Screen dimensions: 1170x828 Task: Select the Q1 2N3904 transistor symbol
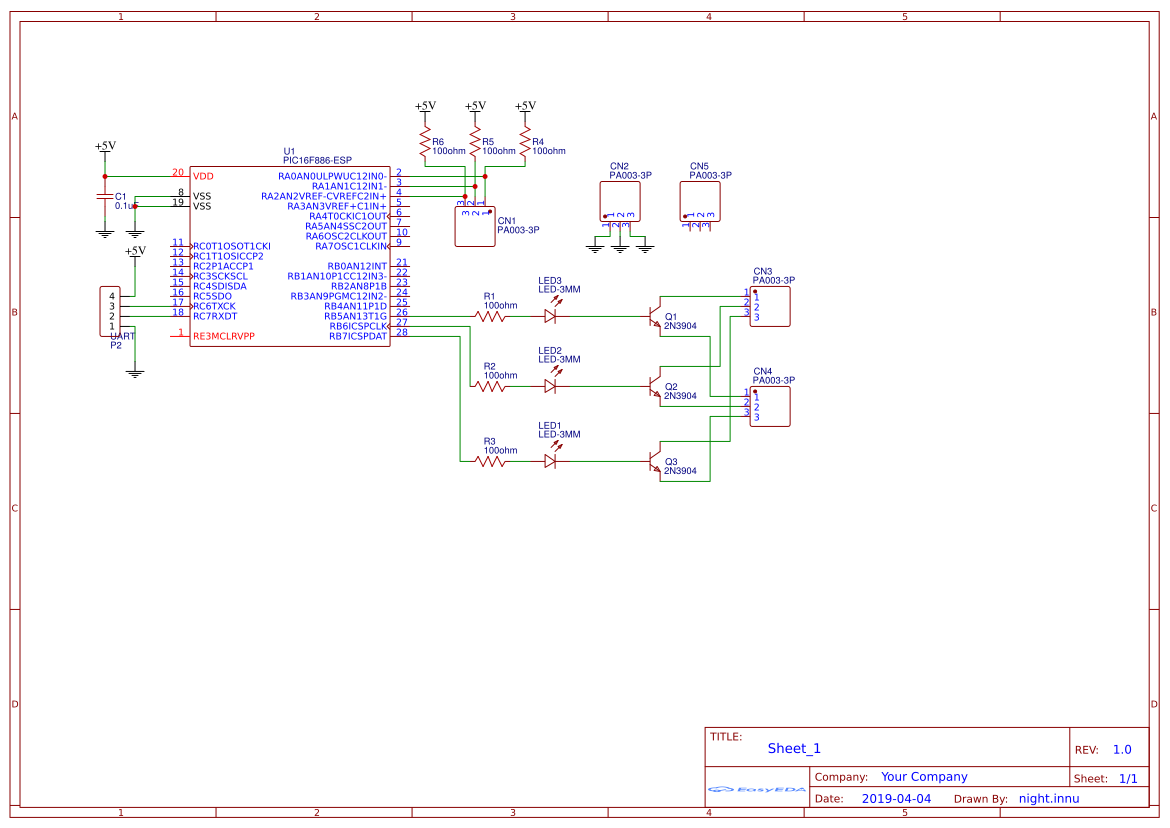(655, 316)
